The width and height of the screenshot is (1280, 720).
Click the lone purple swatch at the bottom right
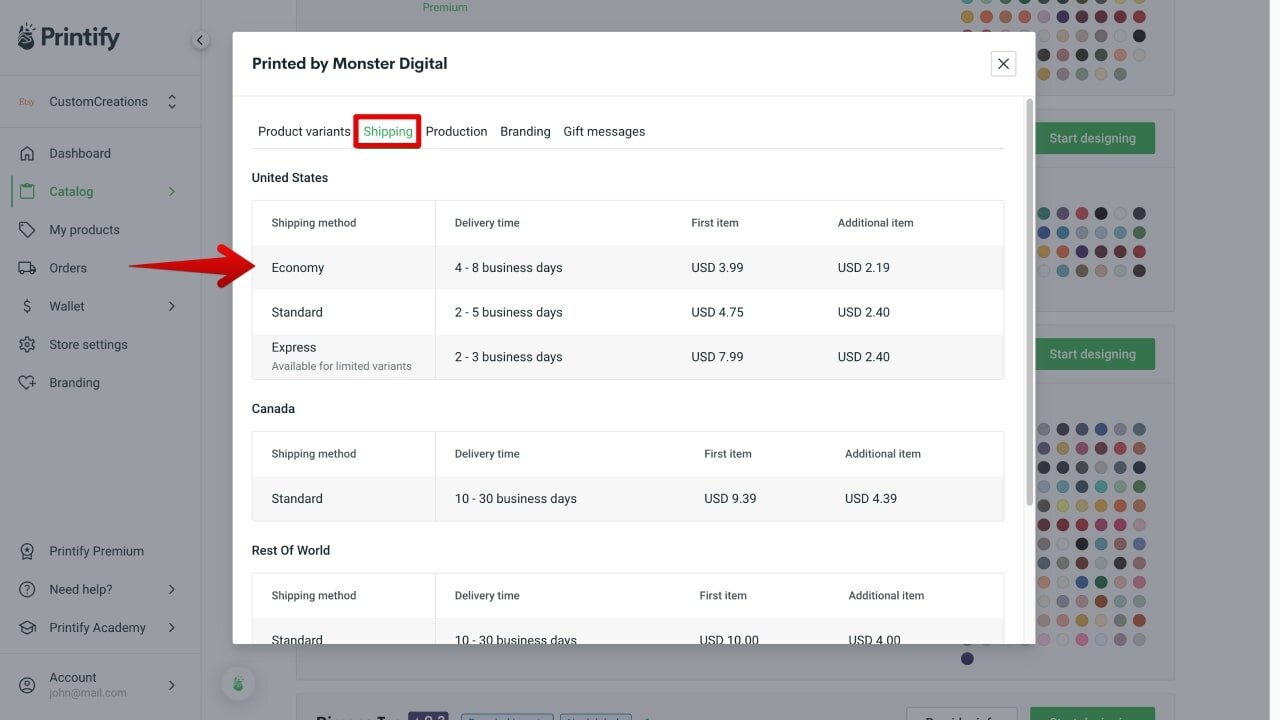coord(967,658)
